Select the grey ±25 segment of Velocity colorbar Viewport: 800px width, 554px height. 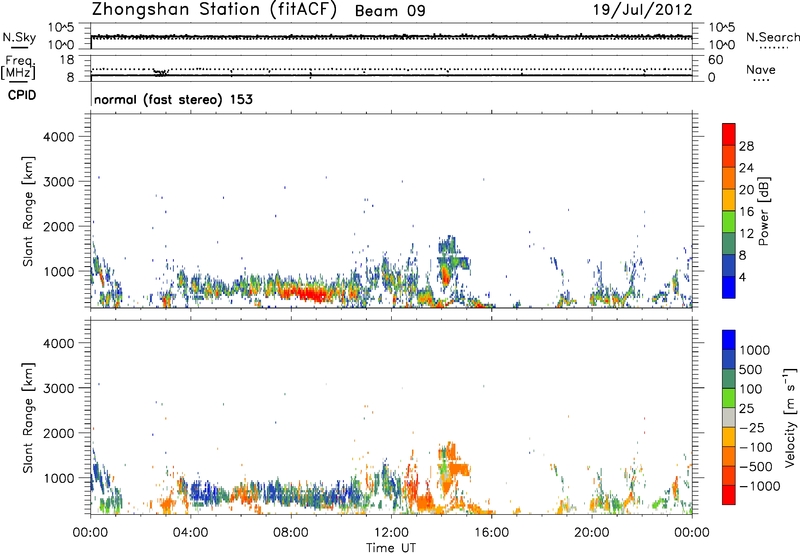[x=729, y=417]
